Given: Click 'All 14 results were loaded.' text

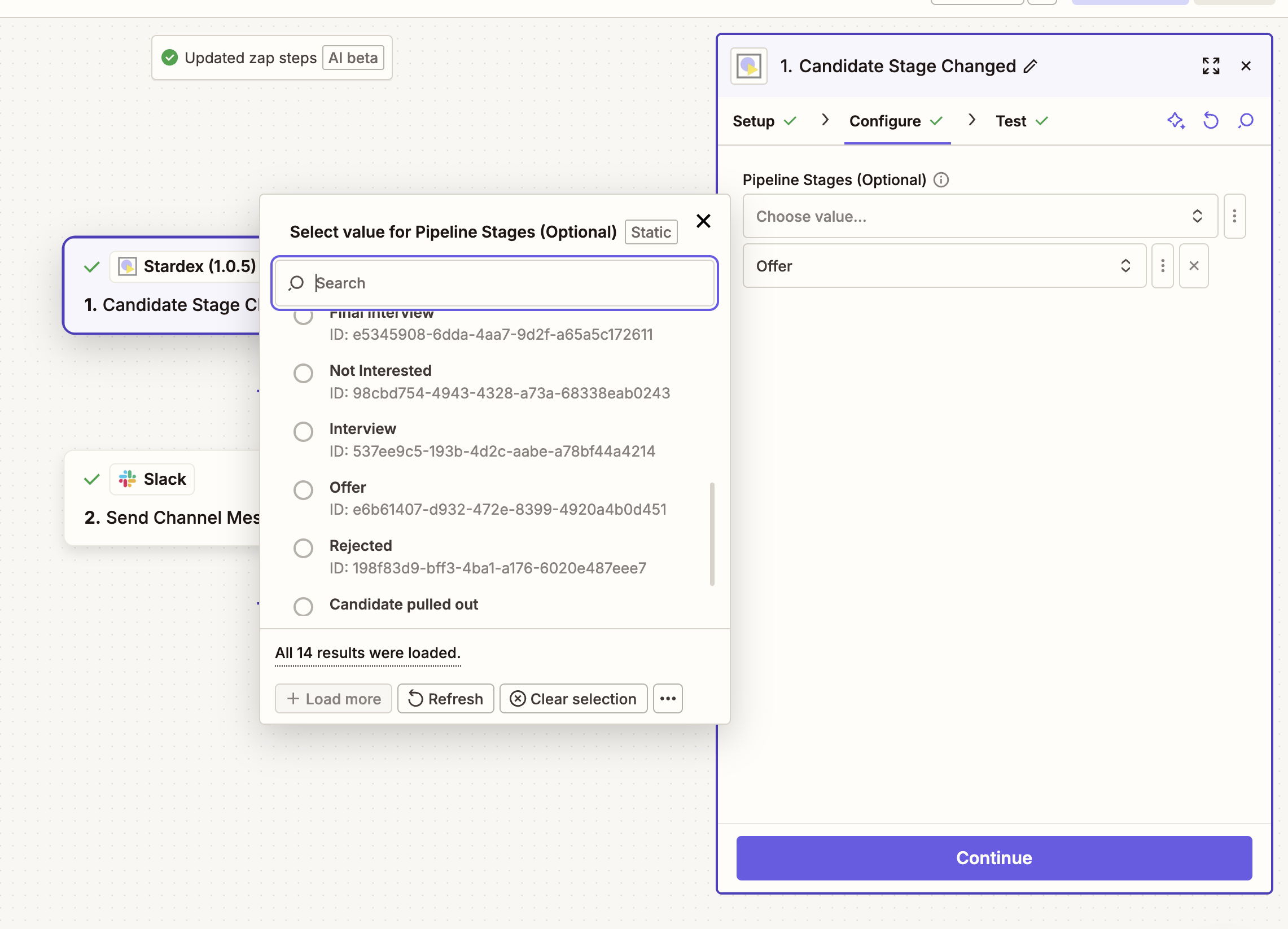Looking at the screenshot, I should [x=368, y=653].
